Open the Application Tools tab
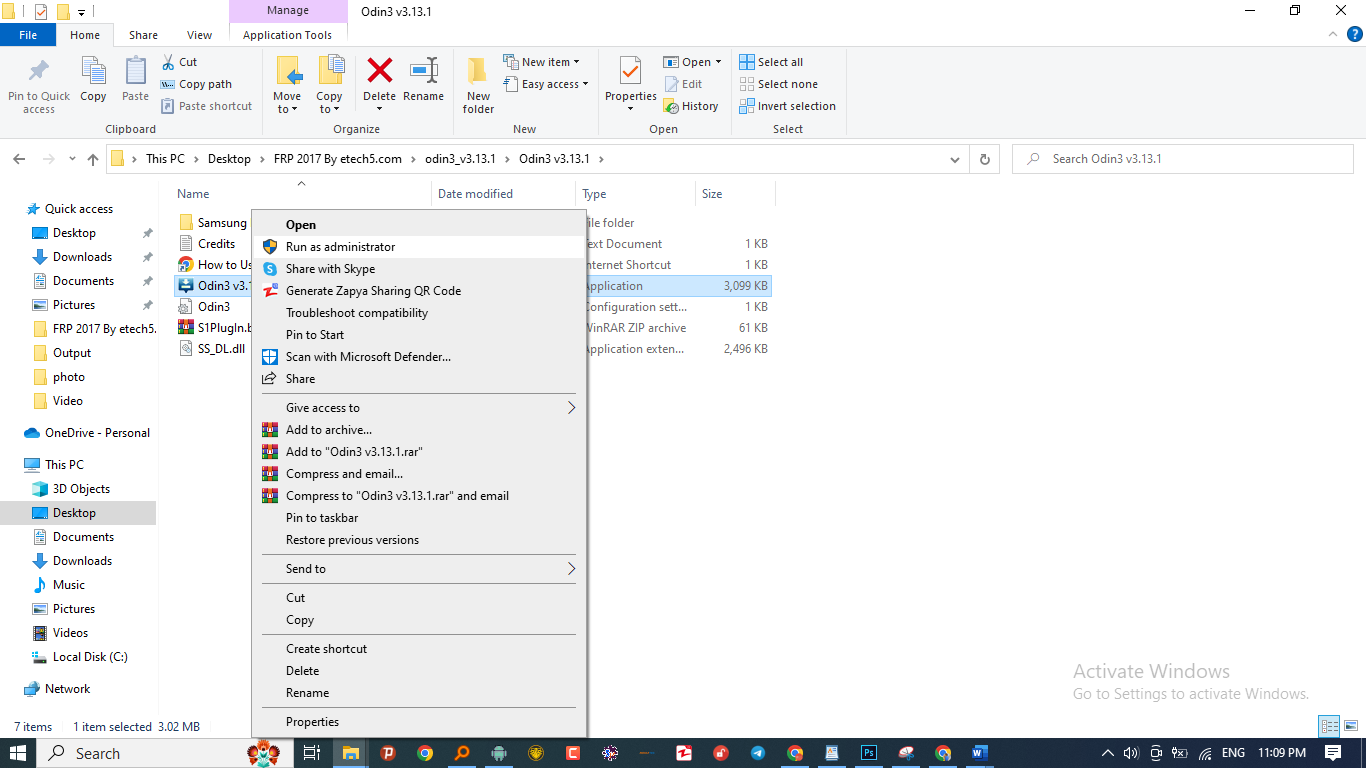This screenshot has height=768, width=1366. point(287,35)
